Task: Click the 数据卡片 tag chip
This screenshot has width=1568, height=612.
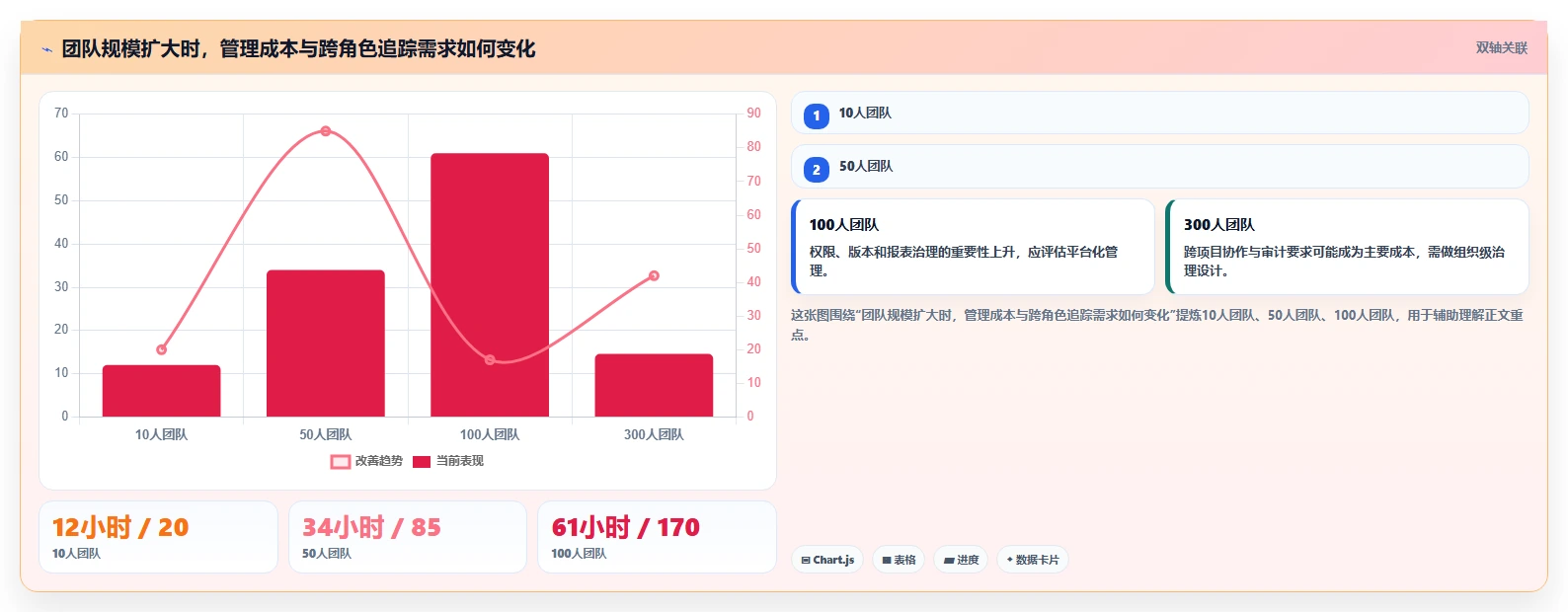Action: click(1033, 560)
